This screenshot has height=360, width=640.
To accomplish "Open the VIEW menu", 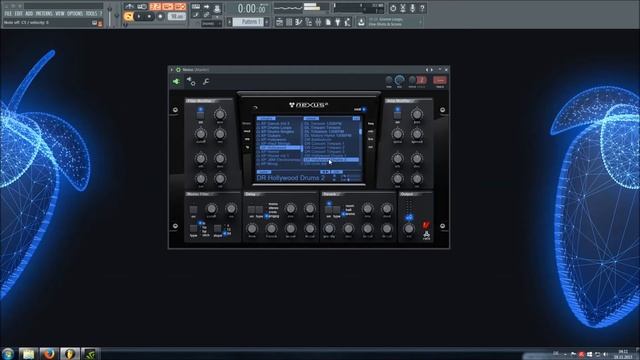I will coord(60,13).
